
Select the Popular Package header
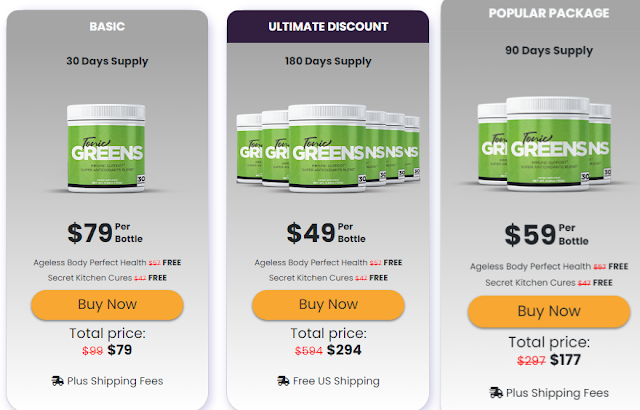(549, 13)
